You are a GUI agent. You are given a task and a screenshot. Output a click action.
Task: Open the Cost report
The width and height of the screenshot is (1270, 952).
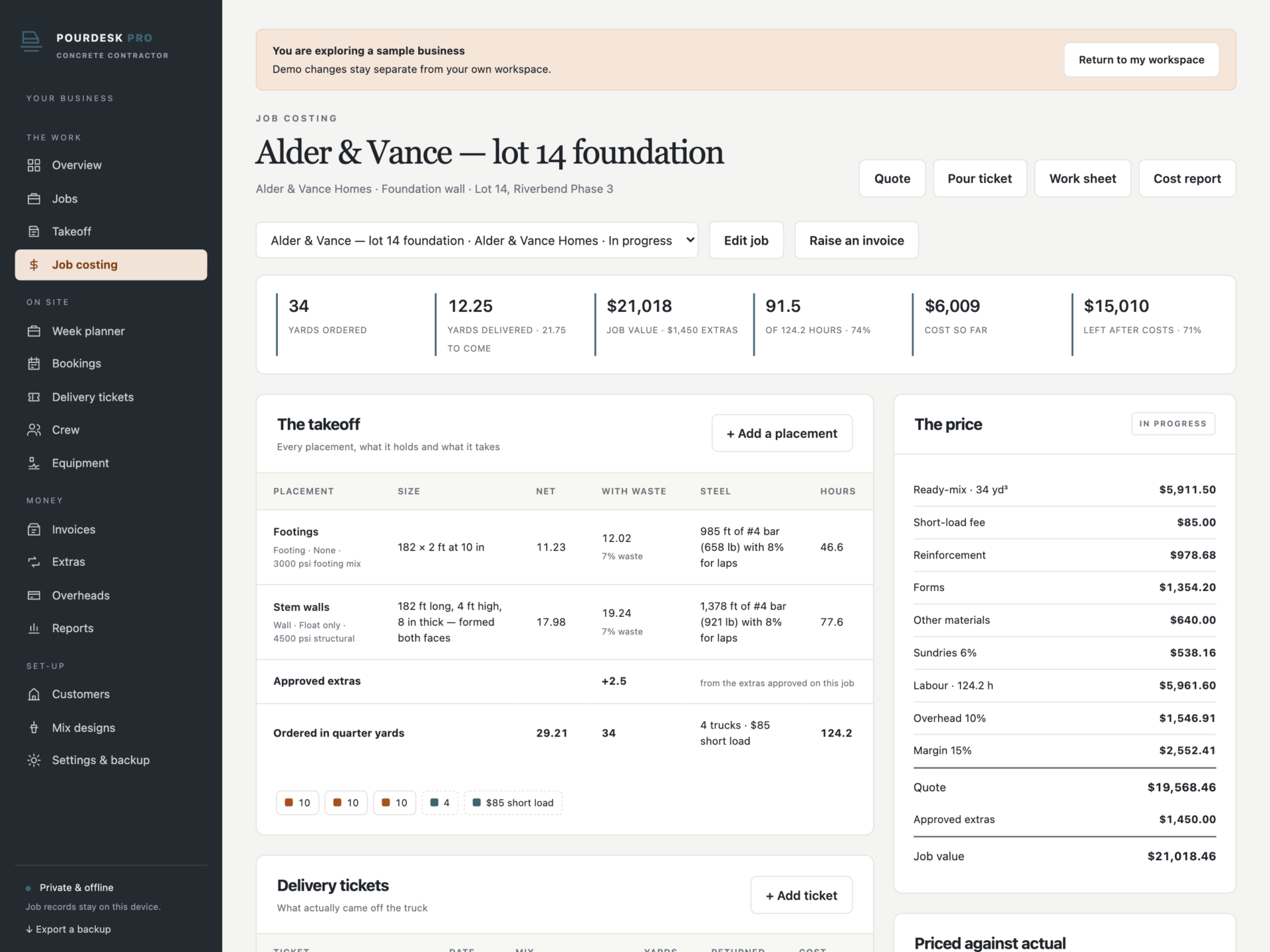[x=1187, y=178]
